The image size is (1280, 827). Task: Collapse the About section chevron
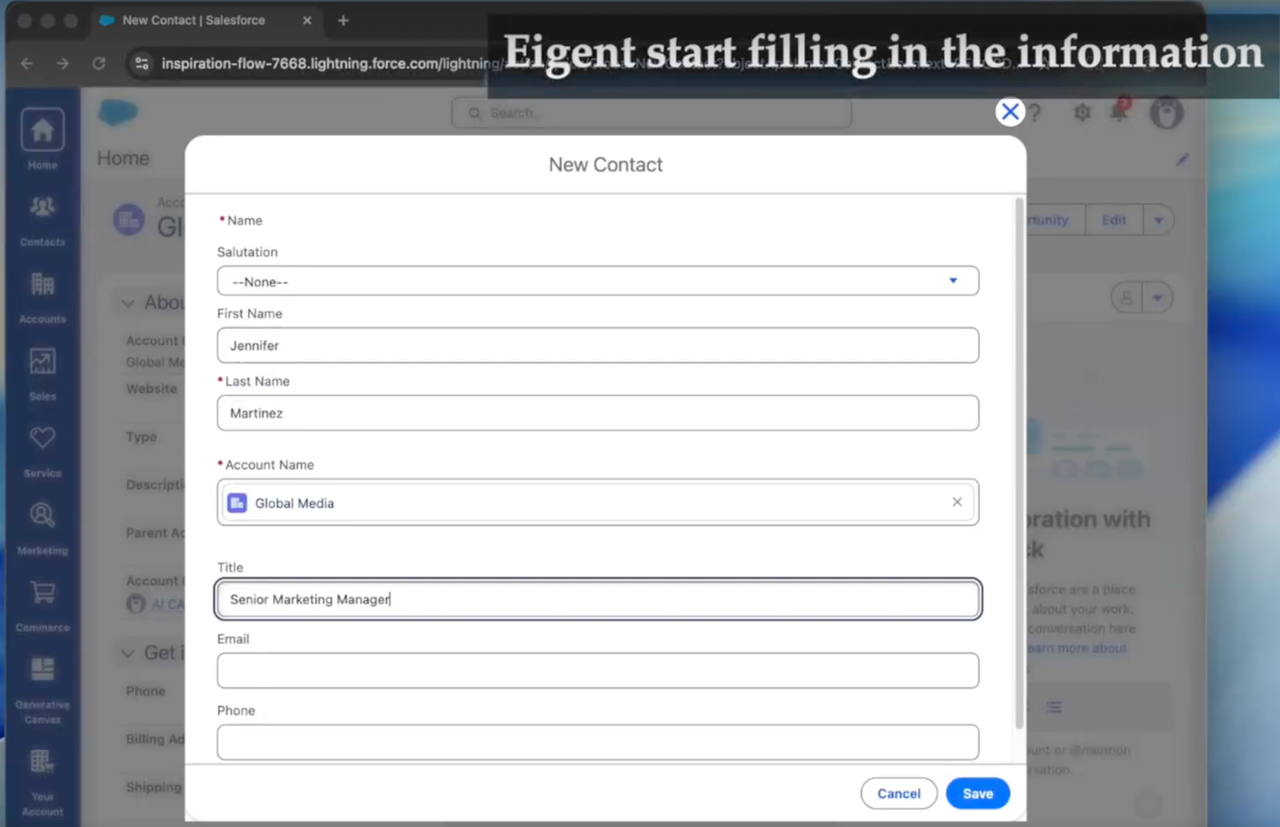click(128, 303)
